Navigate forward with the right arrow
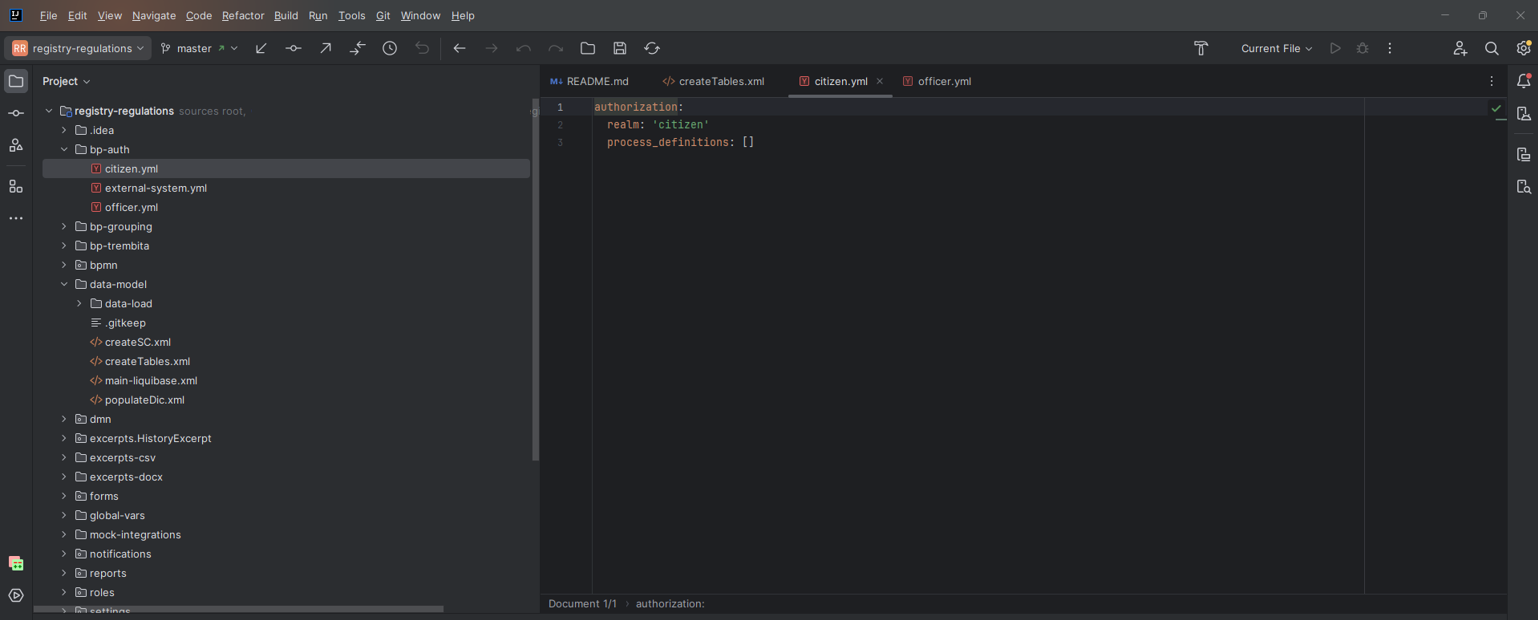The image size is (1538, 620). coord(491,48)
